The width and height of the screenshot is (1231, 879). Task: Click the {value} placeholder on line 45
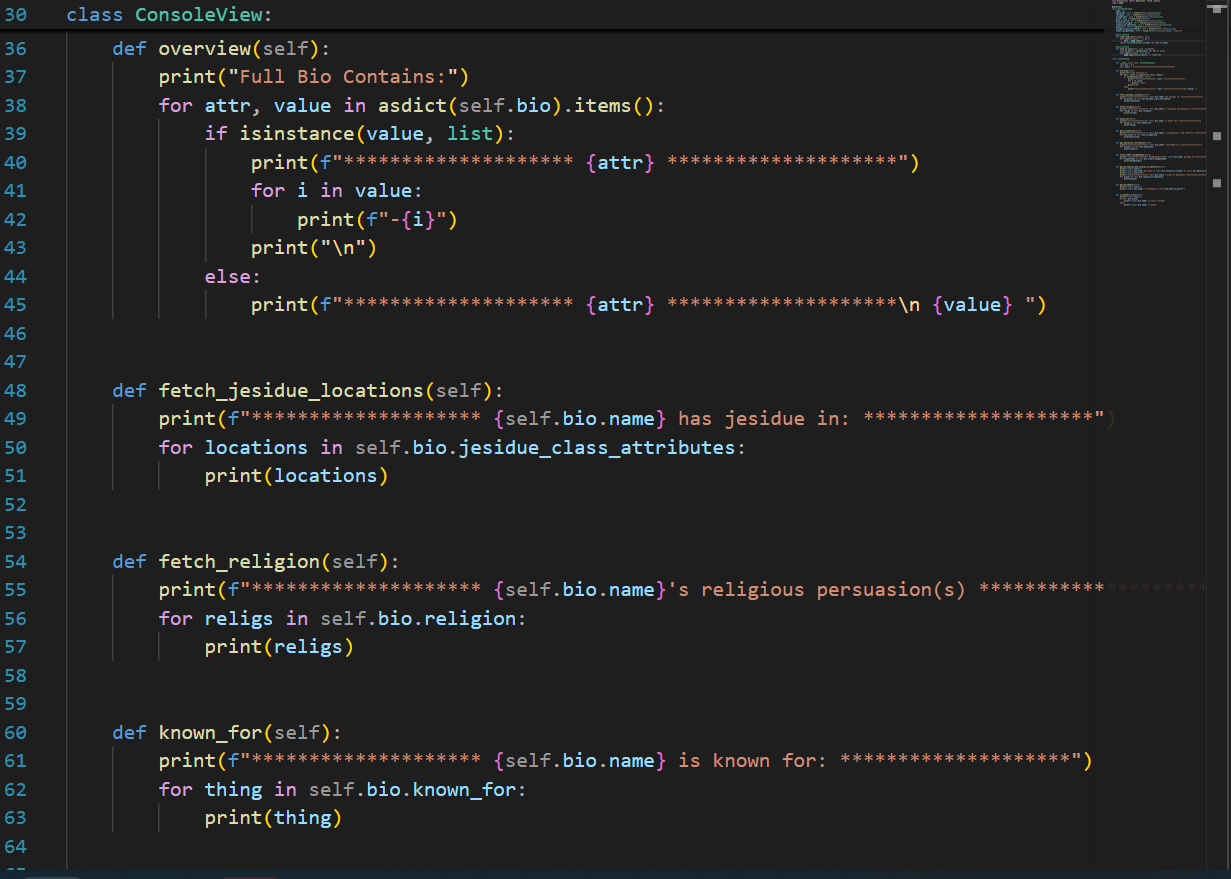pyautogui.click(x=972, y=305)
